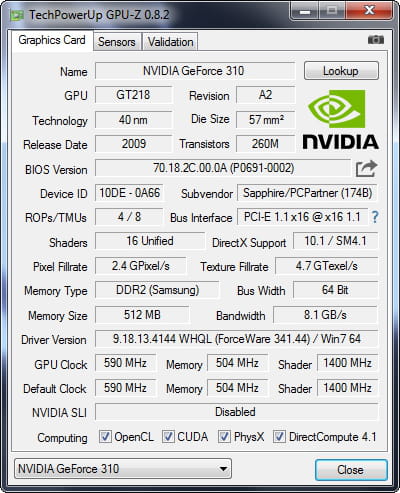This screenshot has height=493, width=400.
Task: Click the Bus Interface question mark
Action: tap(375, 217)
